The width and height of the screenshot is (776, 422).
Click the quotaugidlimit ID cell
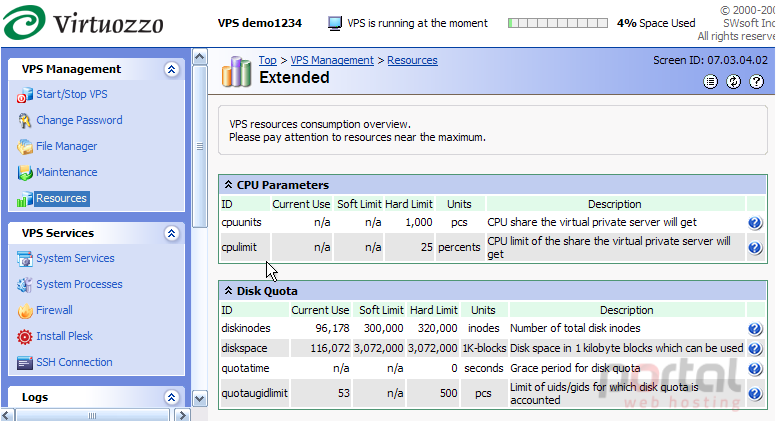pos(254,393)
